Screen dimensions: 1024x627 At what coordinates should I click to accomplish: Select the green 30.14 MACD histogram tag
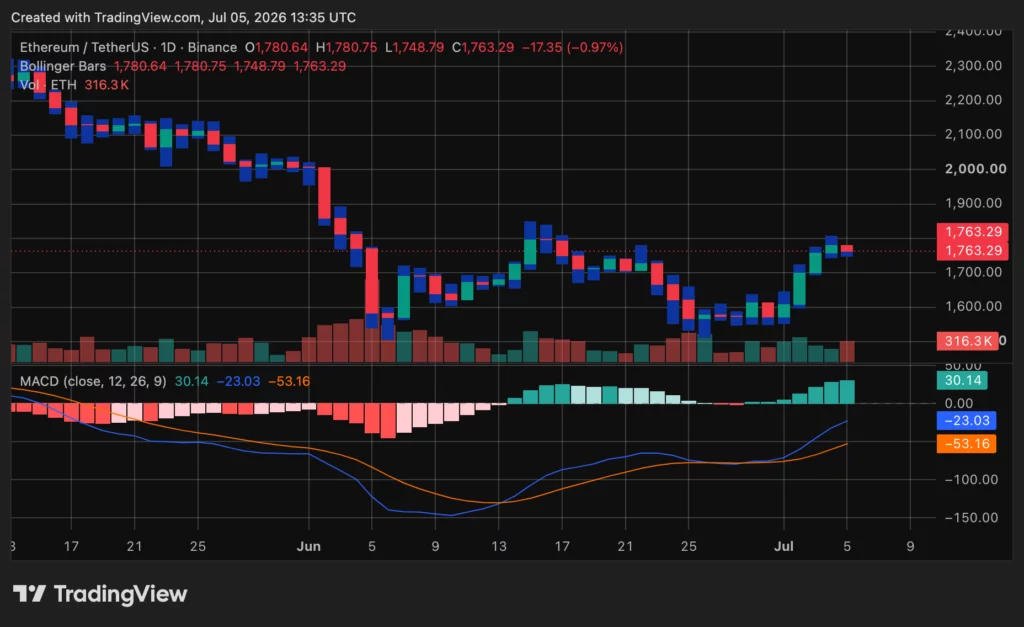pyautogui.click(x=962, y=380)
